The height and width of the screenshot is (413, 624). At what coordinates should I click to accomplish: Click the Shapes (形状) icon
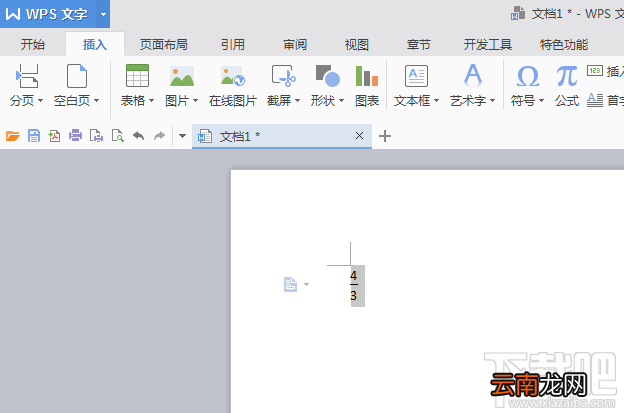[x=327, y=76]
